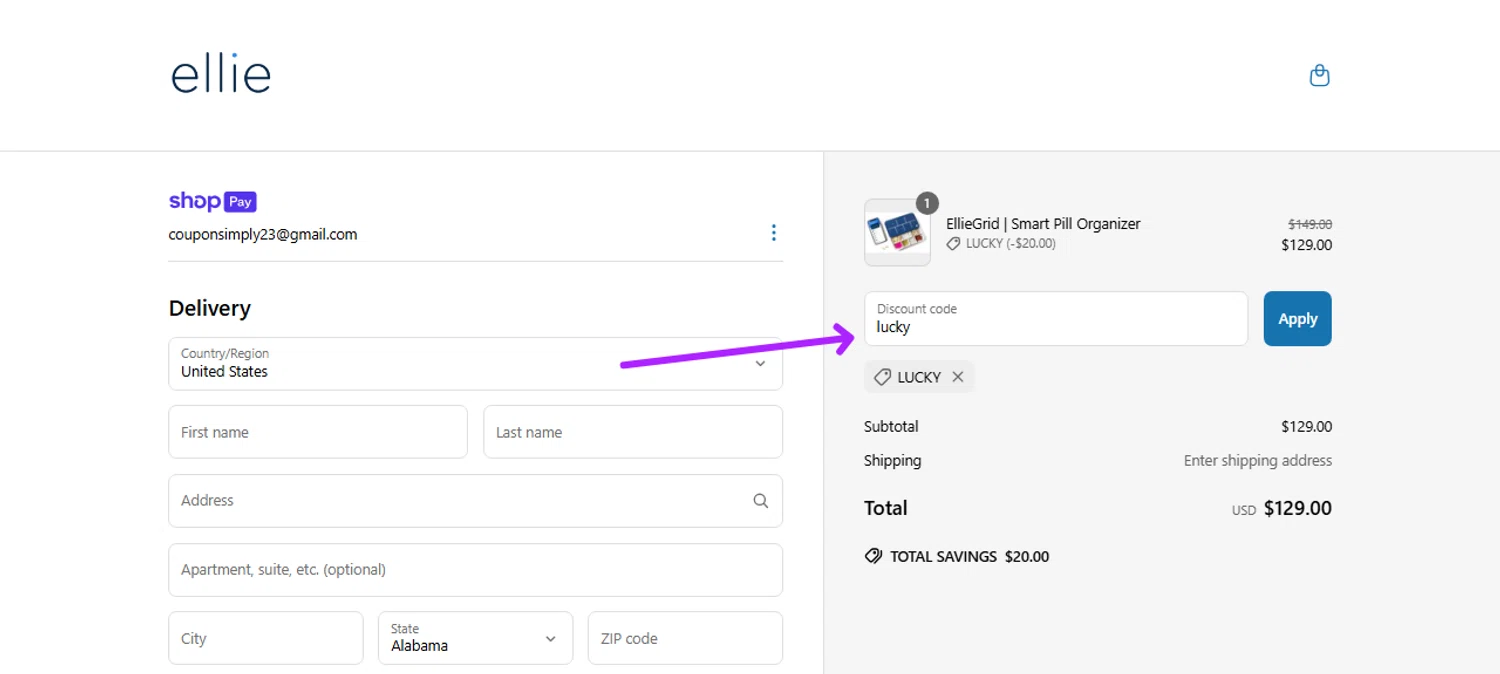1500x674 pixels.
Task: Open the State dropdown showing Alabama
Action: pos(475,638)
